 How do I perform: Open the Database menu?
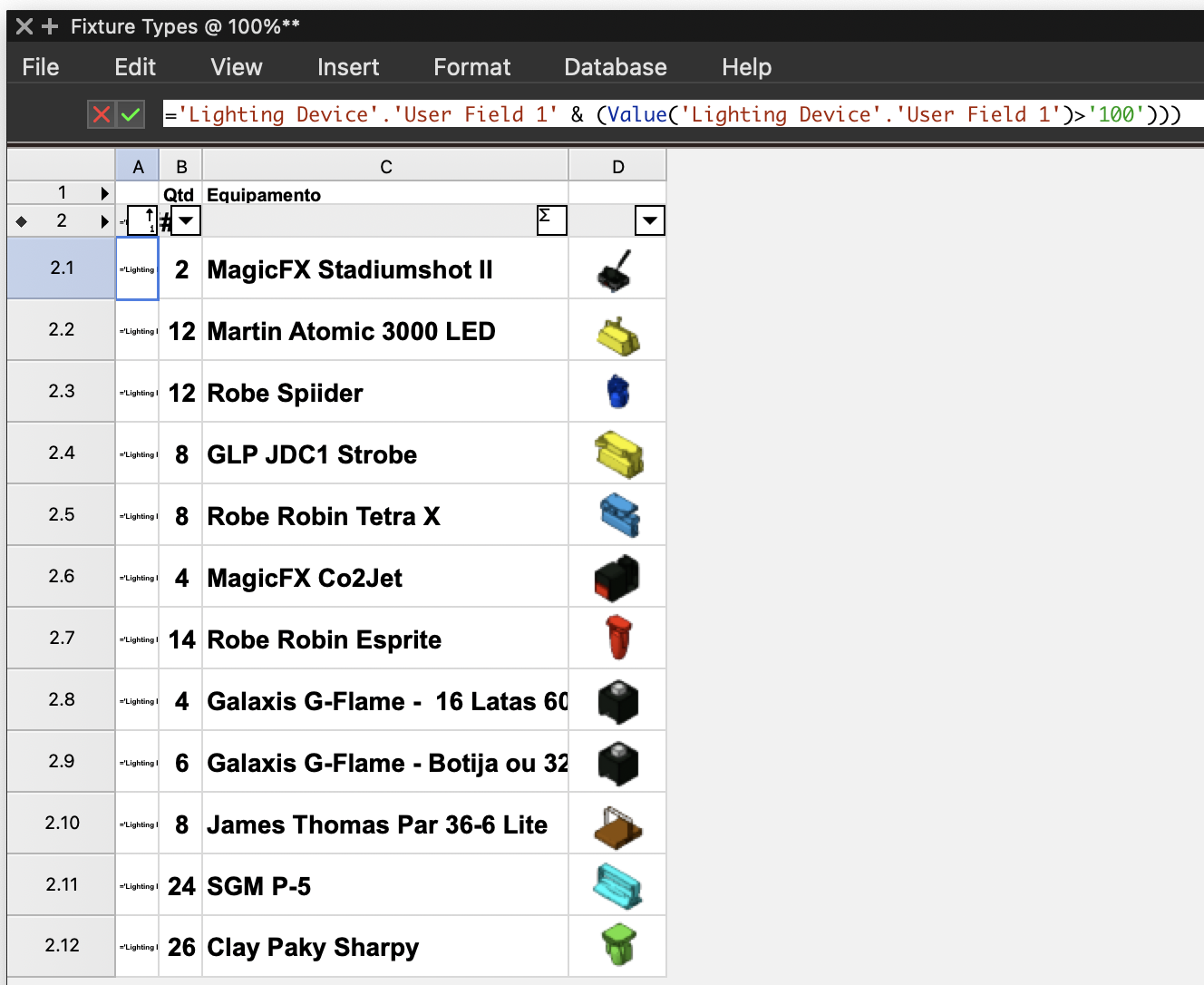point(615,67)
